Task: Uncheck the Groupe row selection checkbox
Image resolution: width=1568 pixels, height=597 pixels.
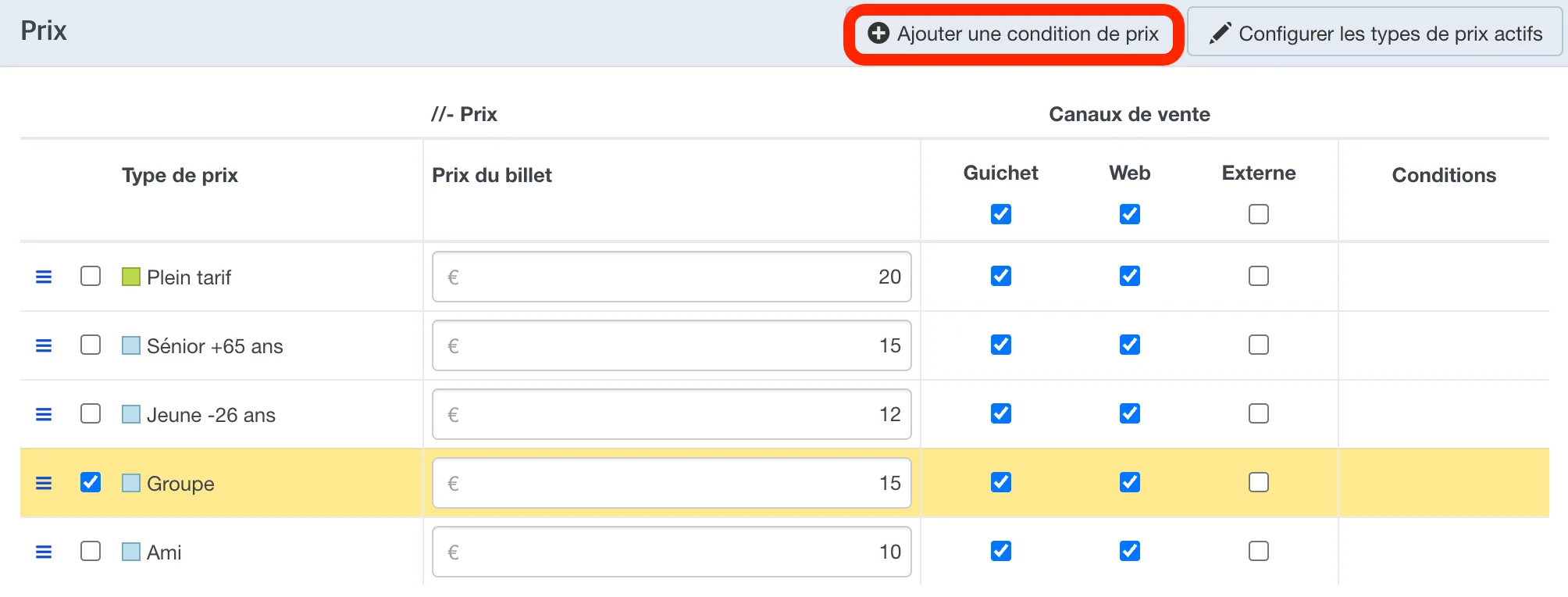Action: coord(91,482)
